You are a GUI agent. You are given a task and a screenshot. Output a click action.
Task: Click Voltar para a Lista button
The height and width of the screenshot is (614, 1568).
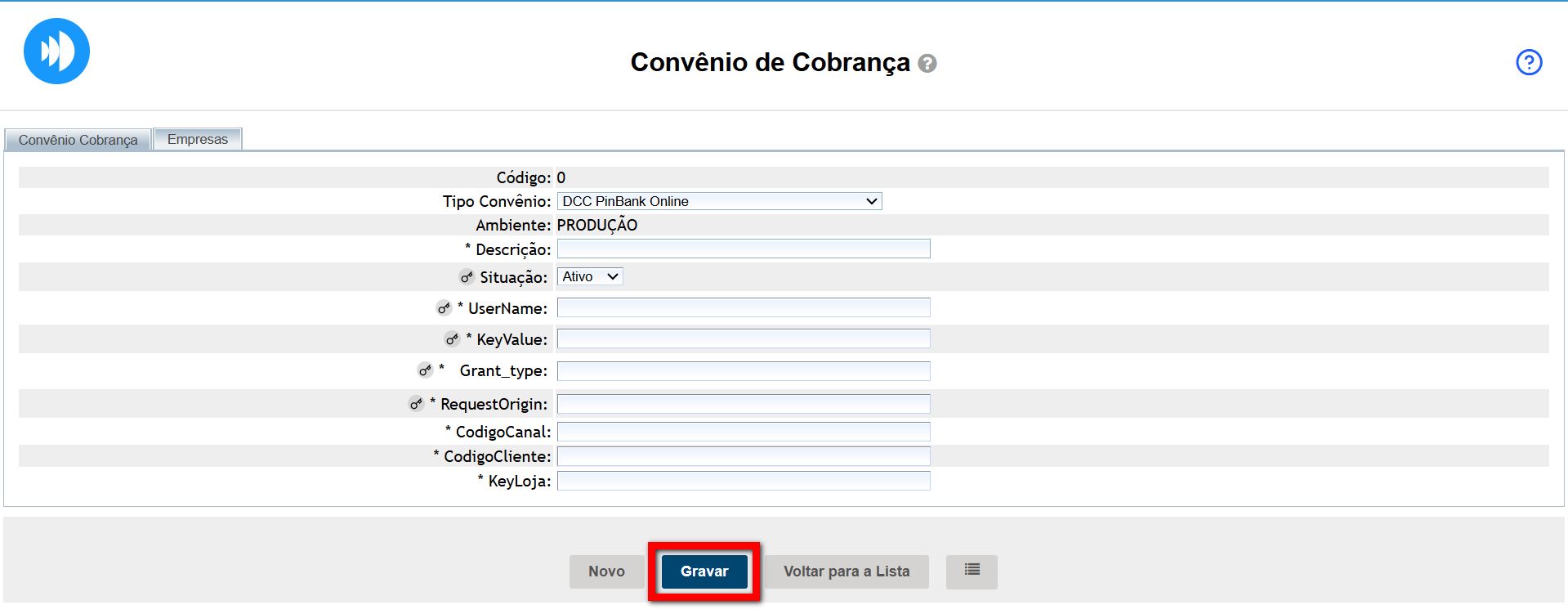[x=846, y=571]
